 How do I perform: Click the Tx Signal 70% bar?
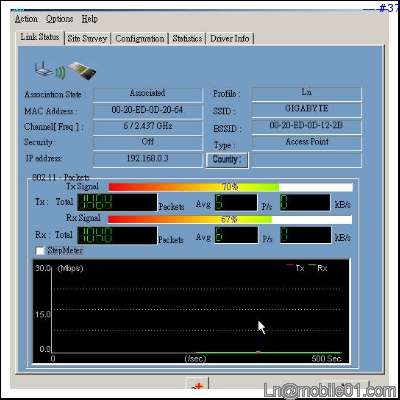(x=230, y=187)
